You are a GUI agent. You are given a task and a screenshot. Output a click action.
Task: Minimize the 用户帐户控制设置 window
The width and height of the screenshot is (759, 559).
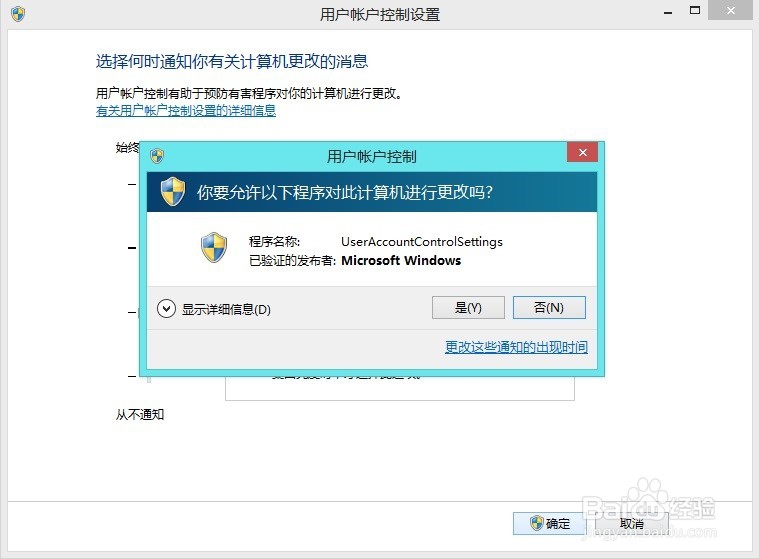(668, 13)
